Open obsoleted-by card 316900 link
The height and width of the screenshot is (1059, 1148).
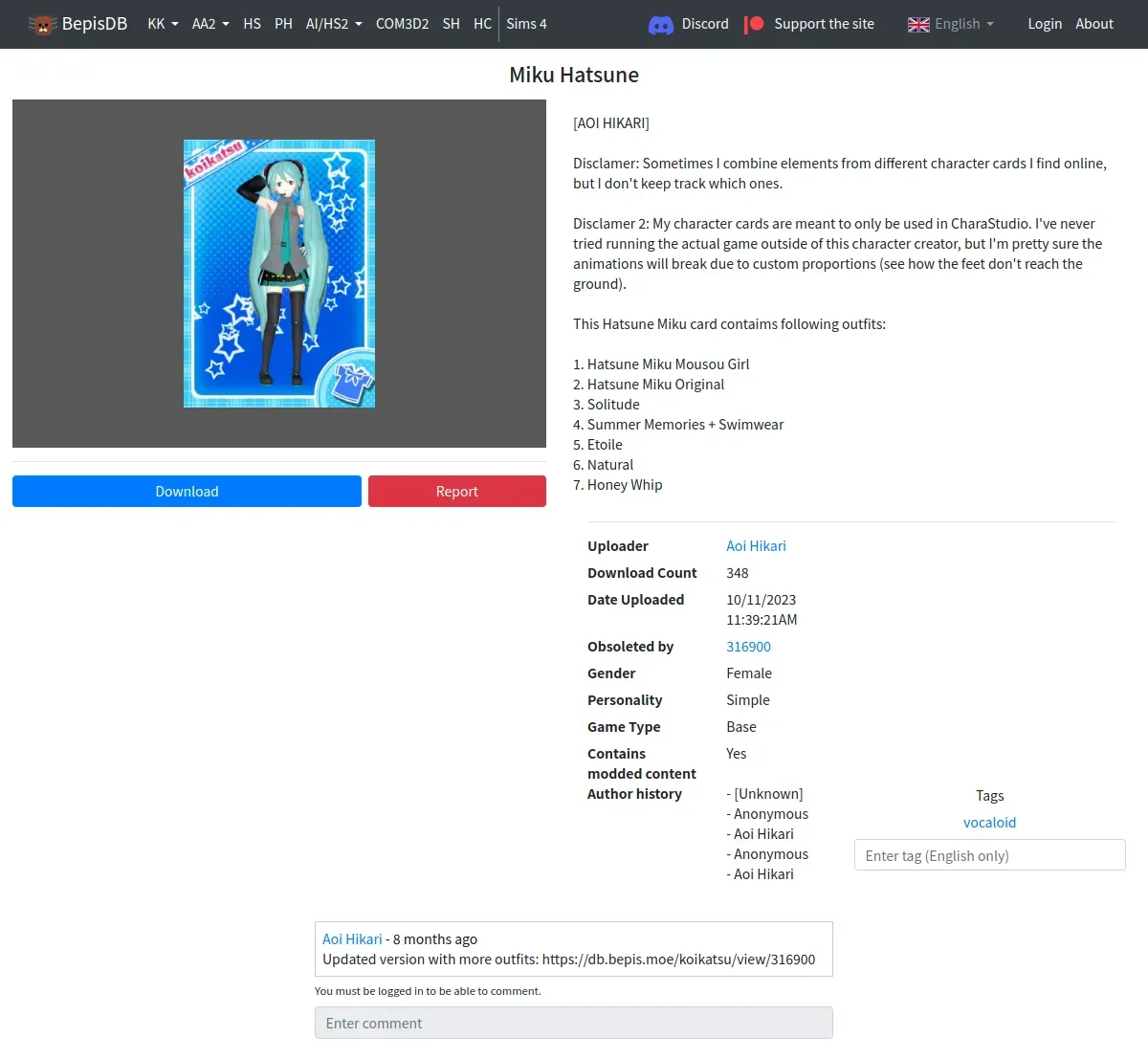coord(748,647)
